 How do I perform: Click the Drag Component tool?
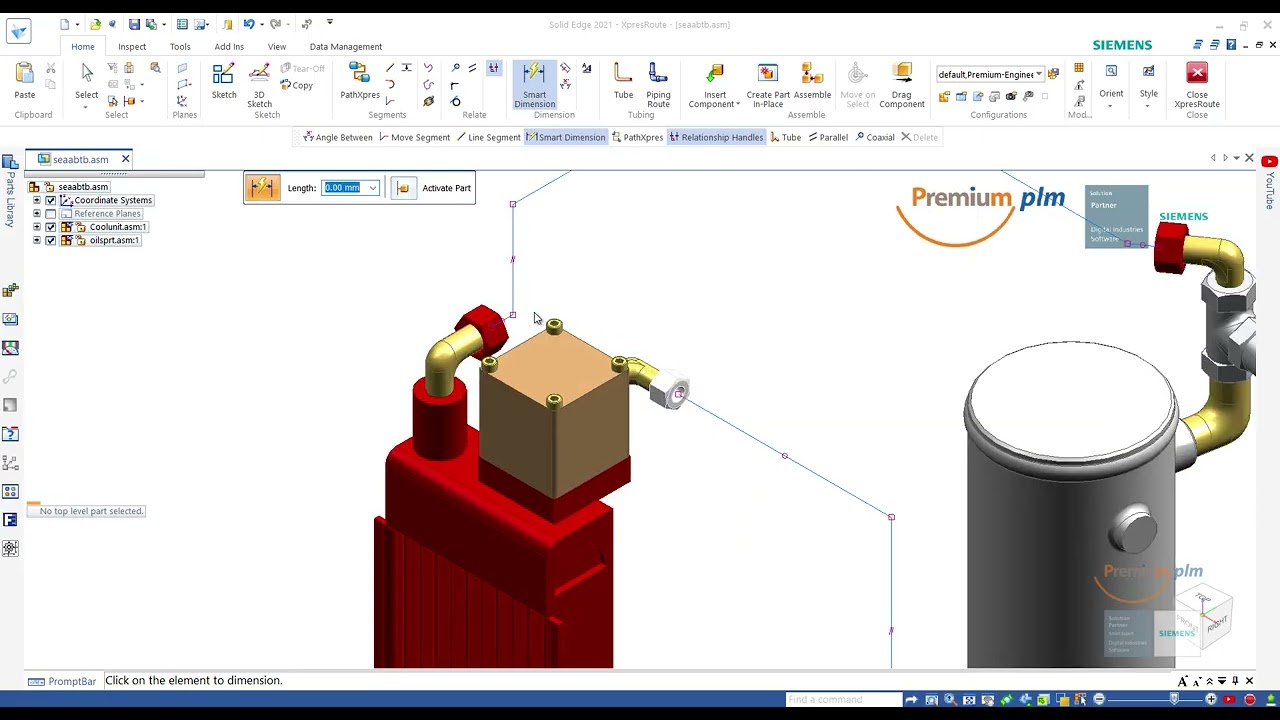[x=901, y=85]
